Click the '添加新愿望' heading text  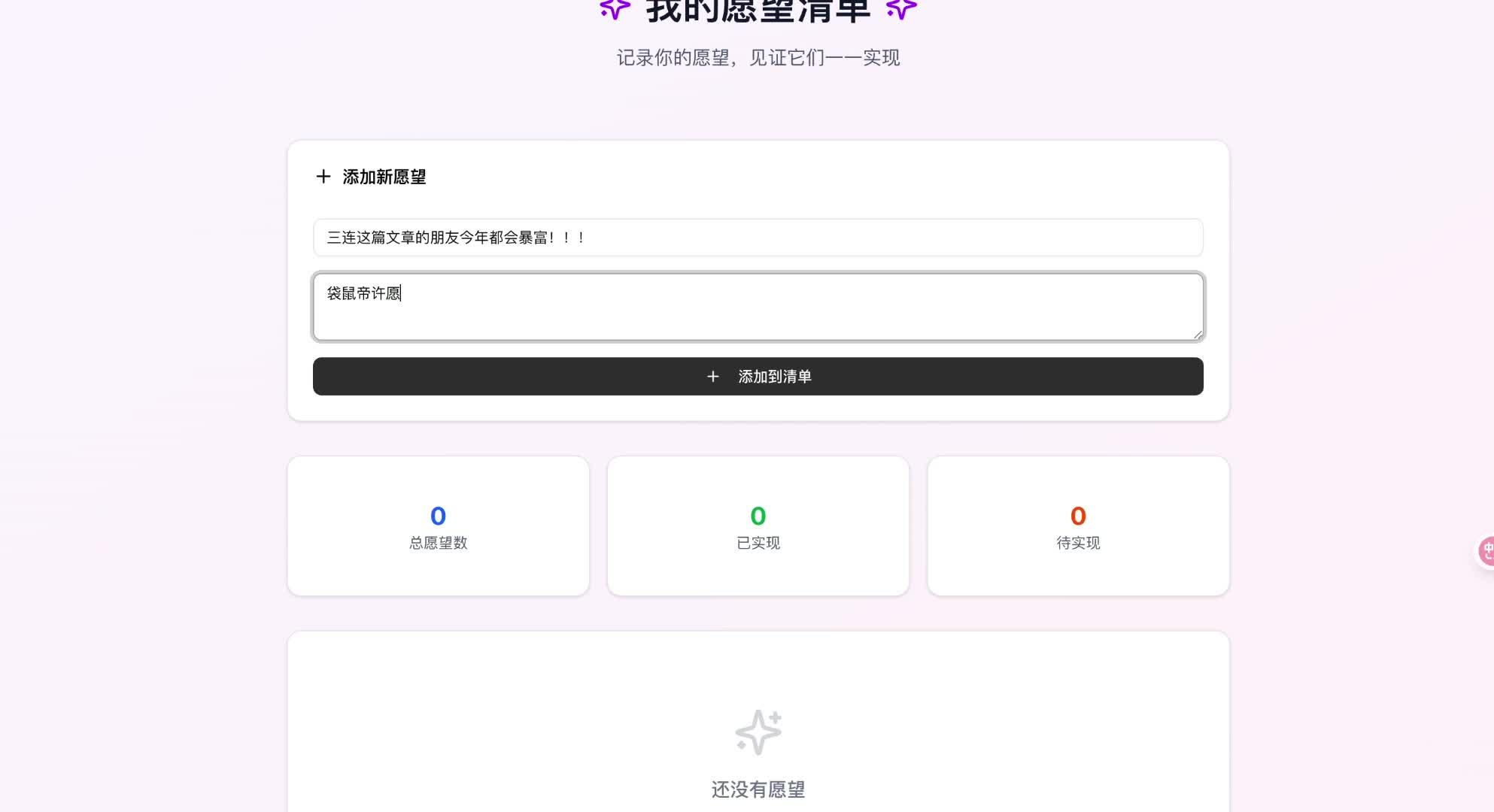click(384, 177)
